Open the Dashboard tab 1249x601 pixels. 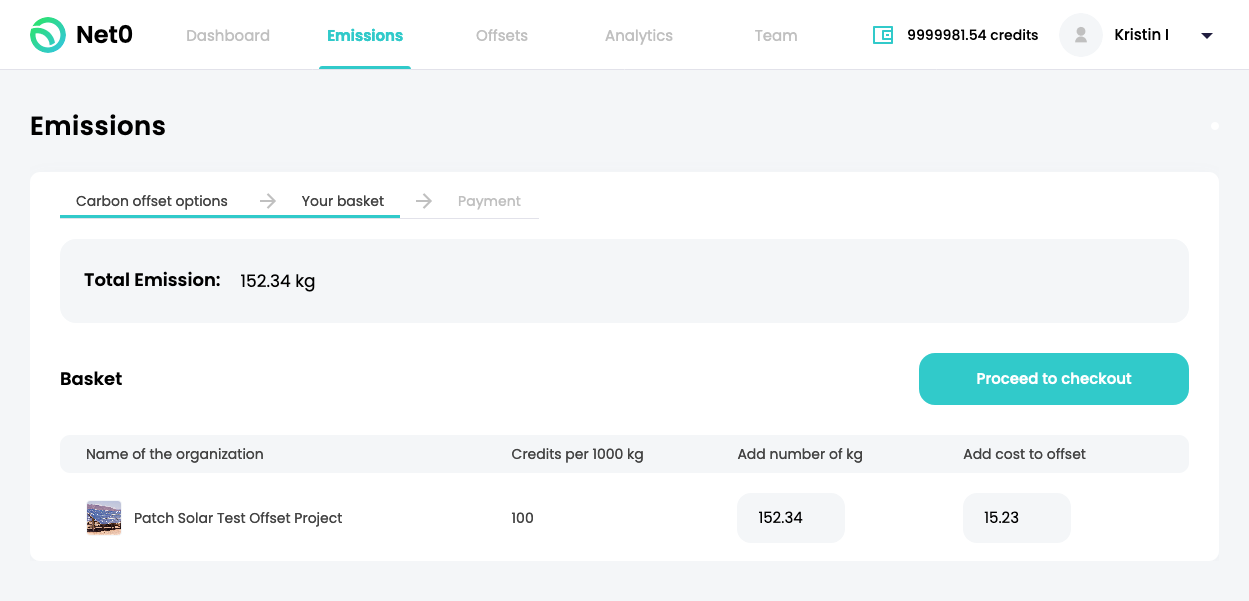pos(228,35)
